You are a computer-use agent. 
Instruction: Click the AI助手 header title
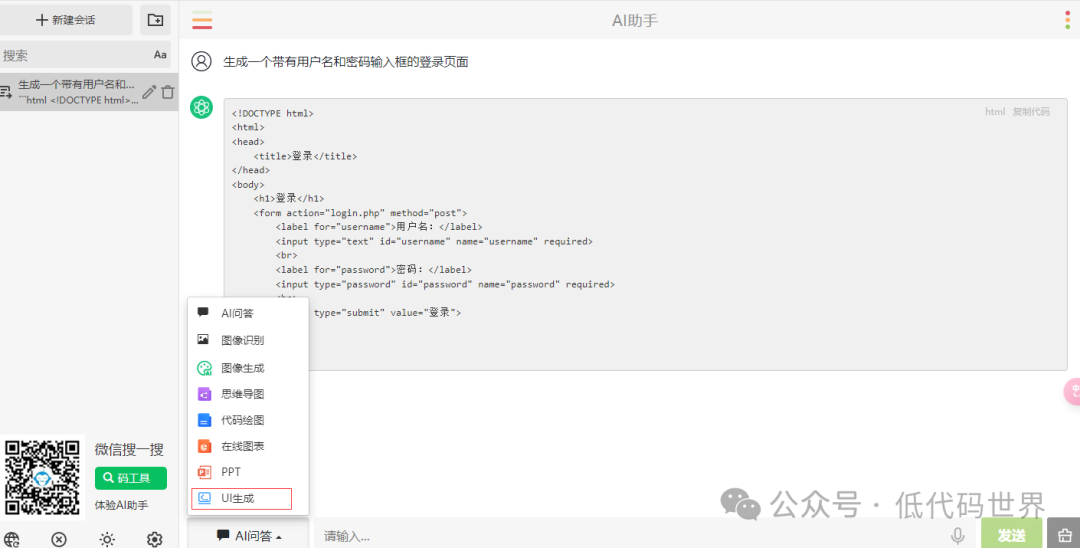634,21
